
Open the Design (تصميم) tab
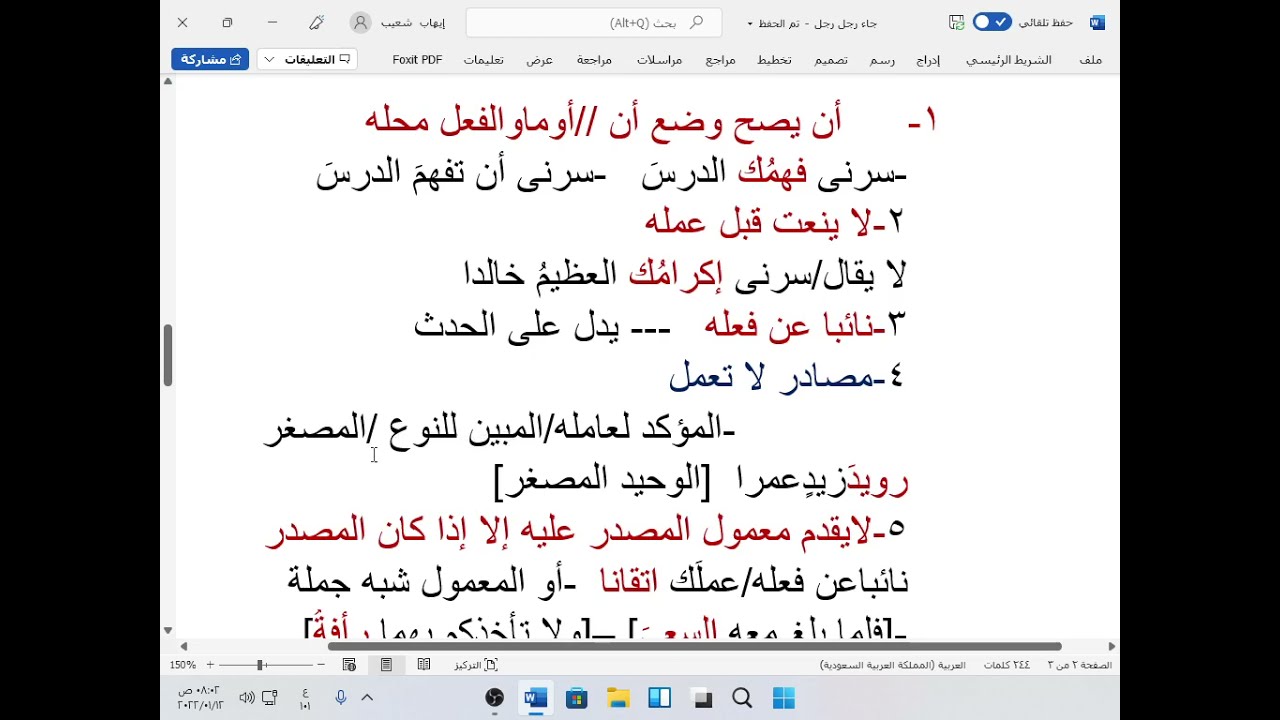(x=830, y=60)
